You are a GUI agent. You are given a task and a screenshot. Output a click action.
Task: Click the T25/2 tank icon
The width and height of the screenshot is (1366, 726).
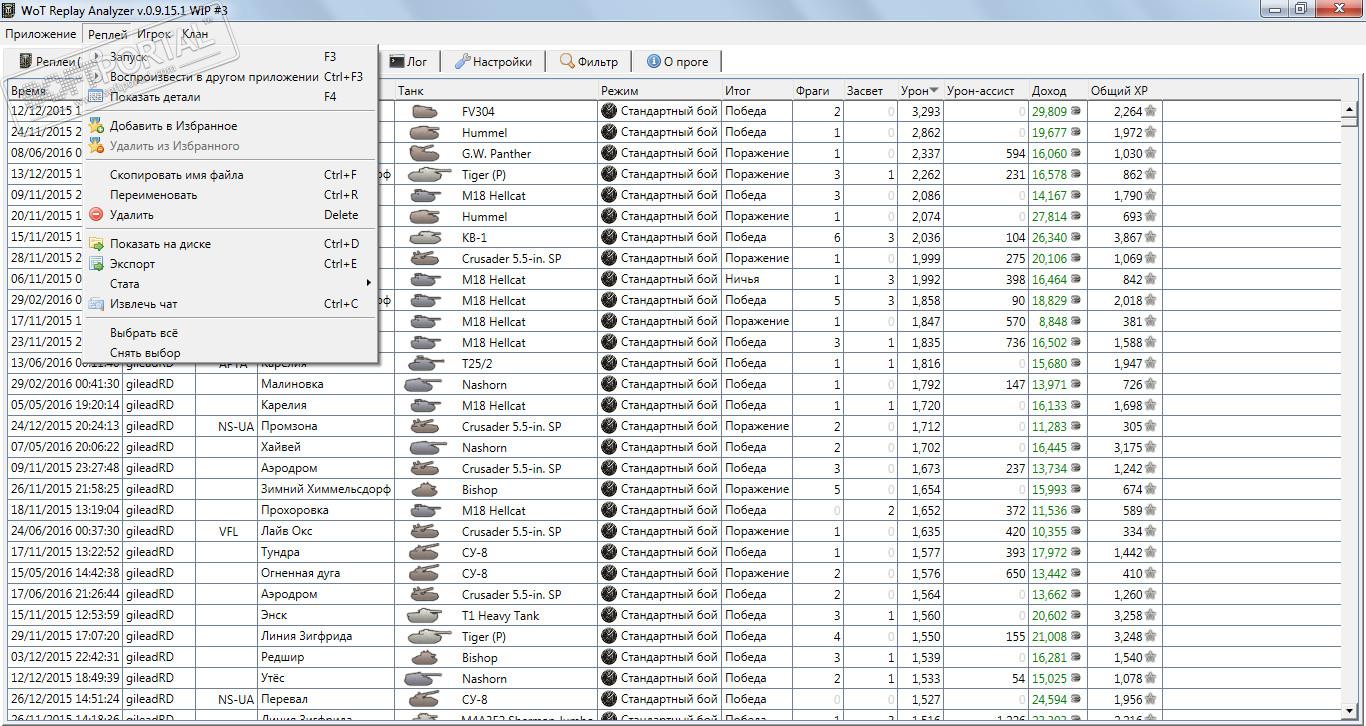coord(426,364)
